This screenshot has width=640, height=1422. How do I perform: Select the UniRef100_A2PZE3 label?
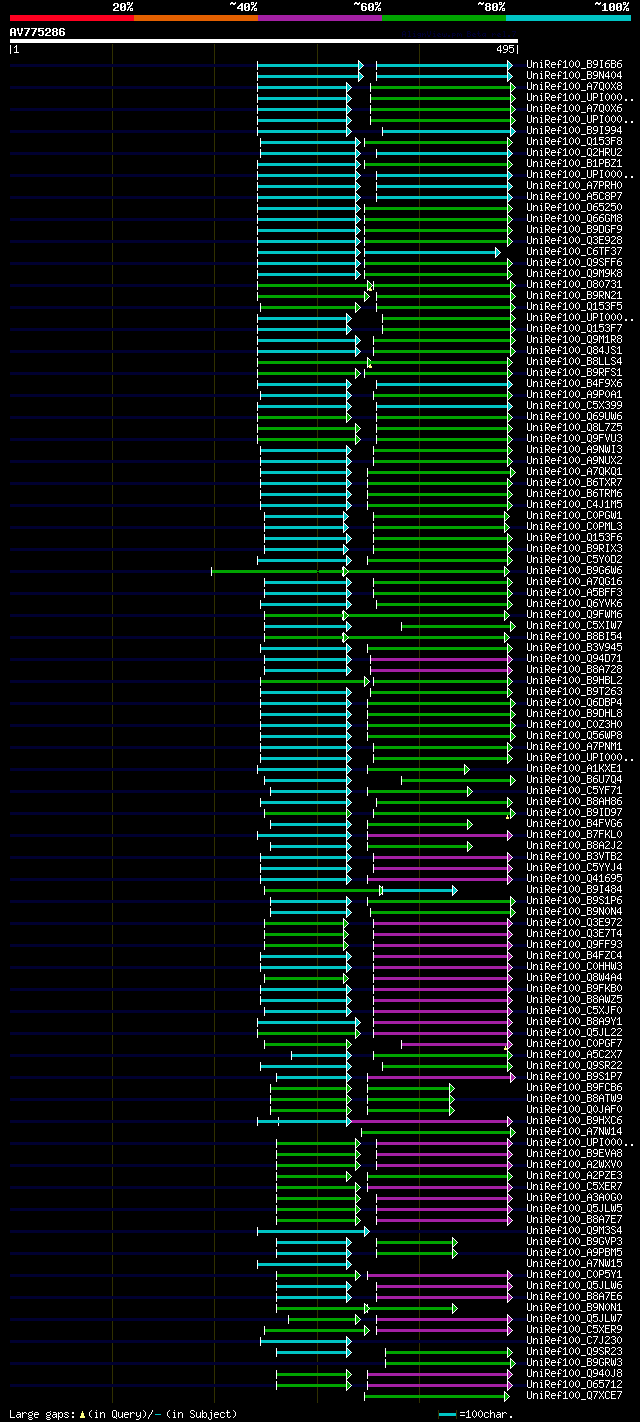574,1175
